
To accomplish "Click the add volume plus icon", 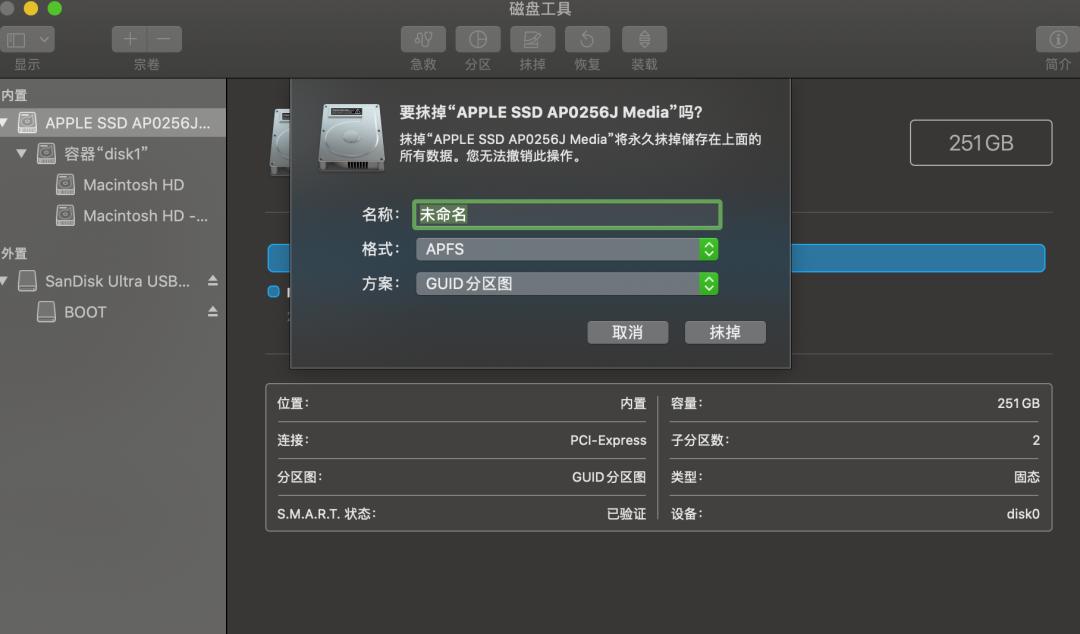I will pyautogui.click(x=129, y=38).
